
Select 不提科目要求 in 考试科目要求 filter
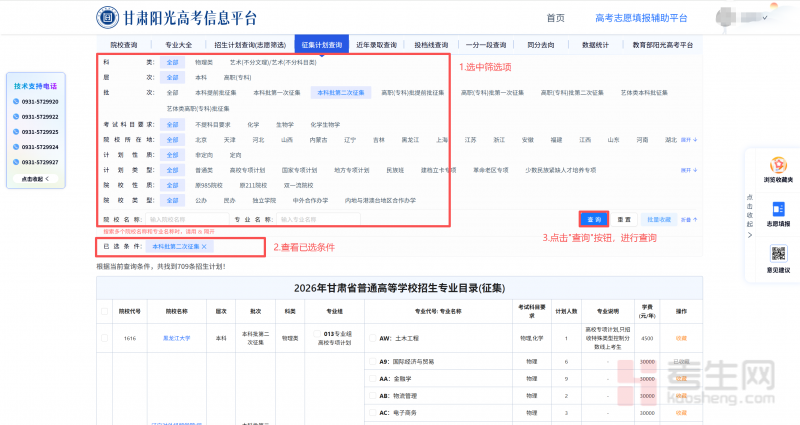click(x=213, y=124)
